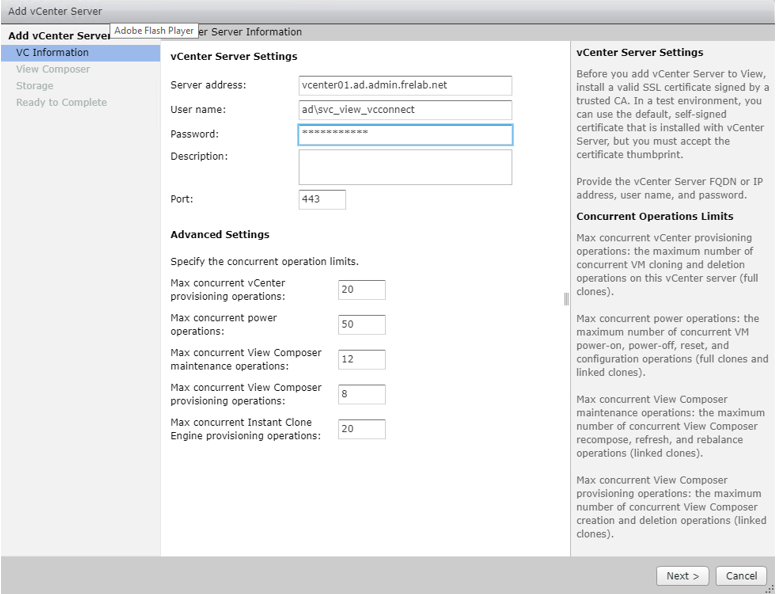This screenshot has height=594, width=776.
Task: Select VC Information wizard step
Action: coord(52,52)
